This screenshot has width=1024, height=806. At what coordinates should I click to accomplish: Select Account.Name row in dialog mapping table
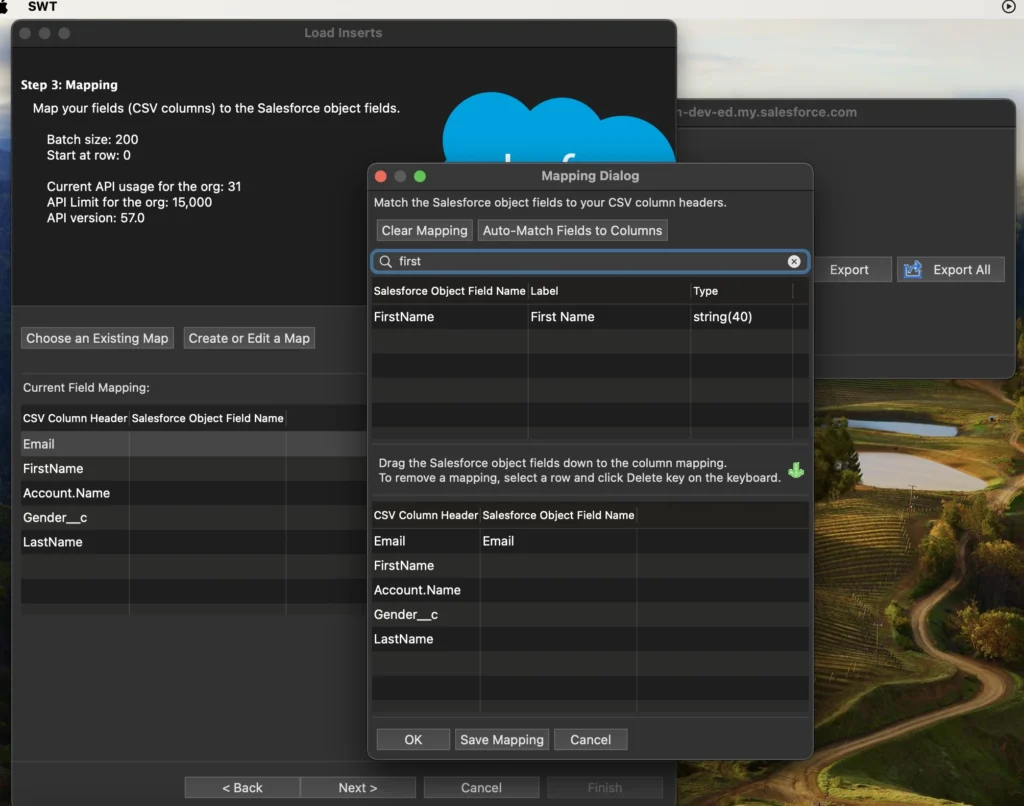click(x=590, y=590)
